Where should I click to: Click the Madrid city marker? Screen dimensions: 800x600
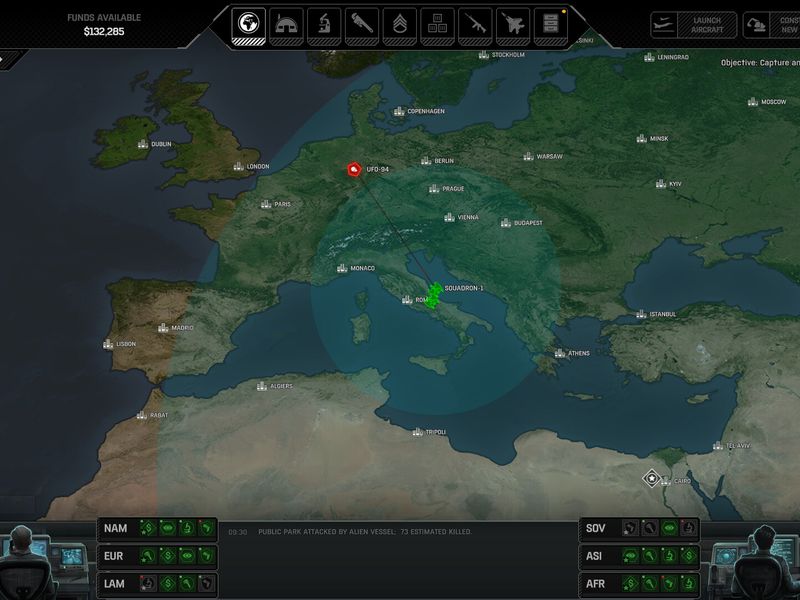[163, 328]
